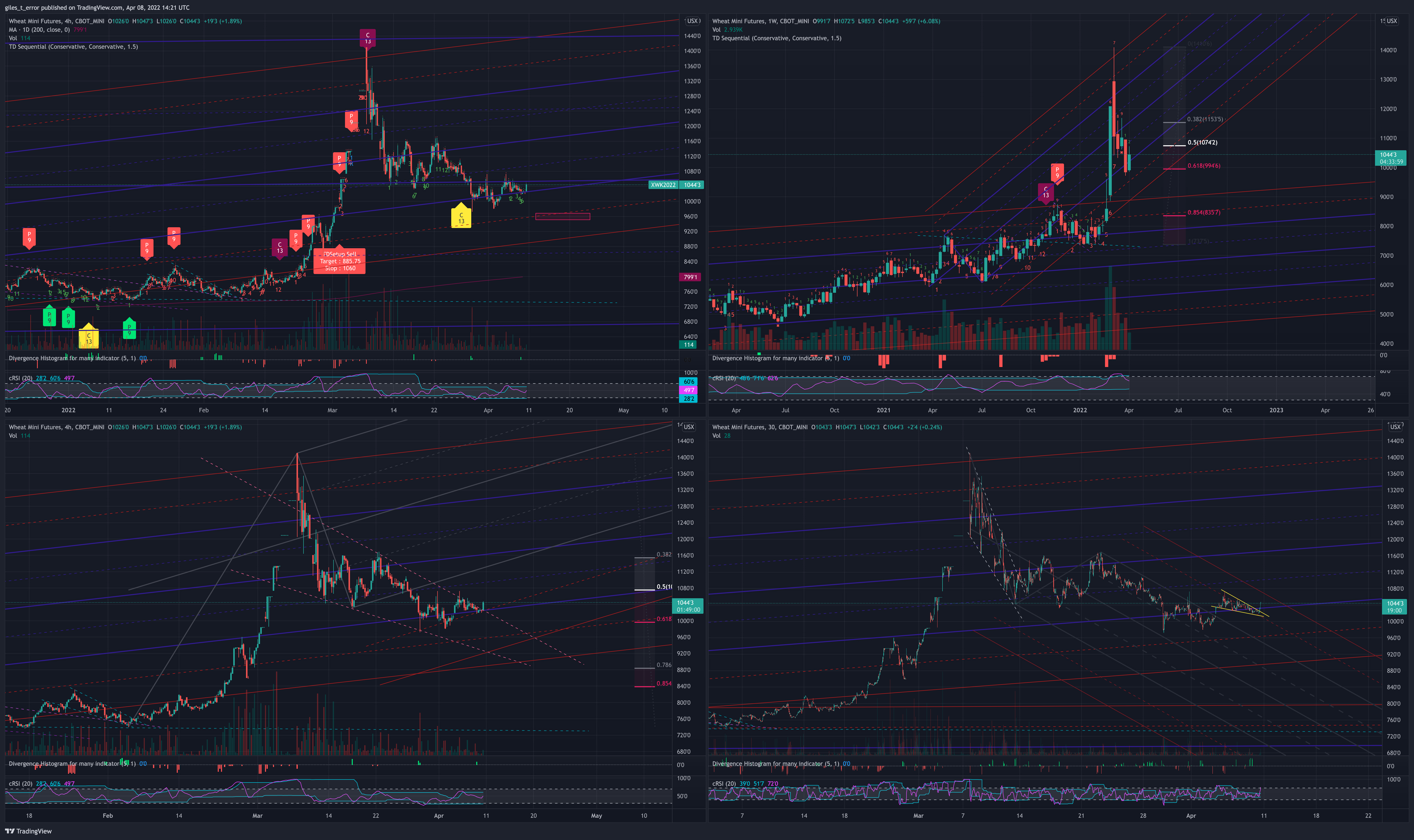
Task: Click 'cRSI (20)' label on top-left chart
Action: (x=20, y=378)
